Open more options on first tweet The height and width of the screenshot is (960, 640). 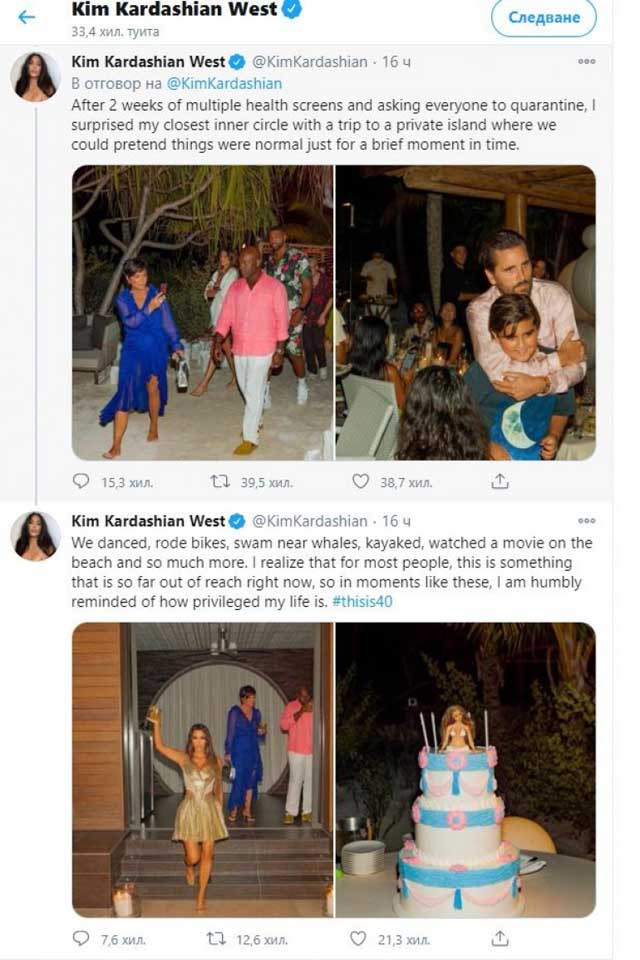point(586,62)
